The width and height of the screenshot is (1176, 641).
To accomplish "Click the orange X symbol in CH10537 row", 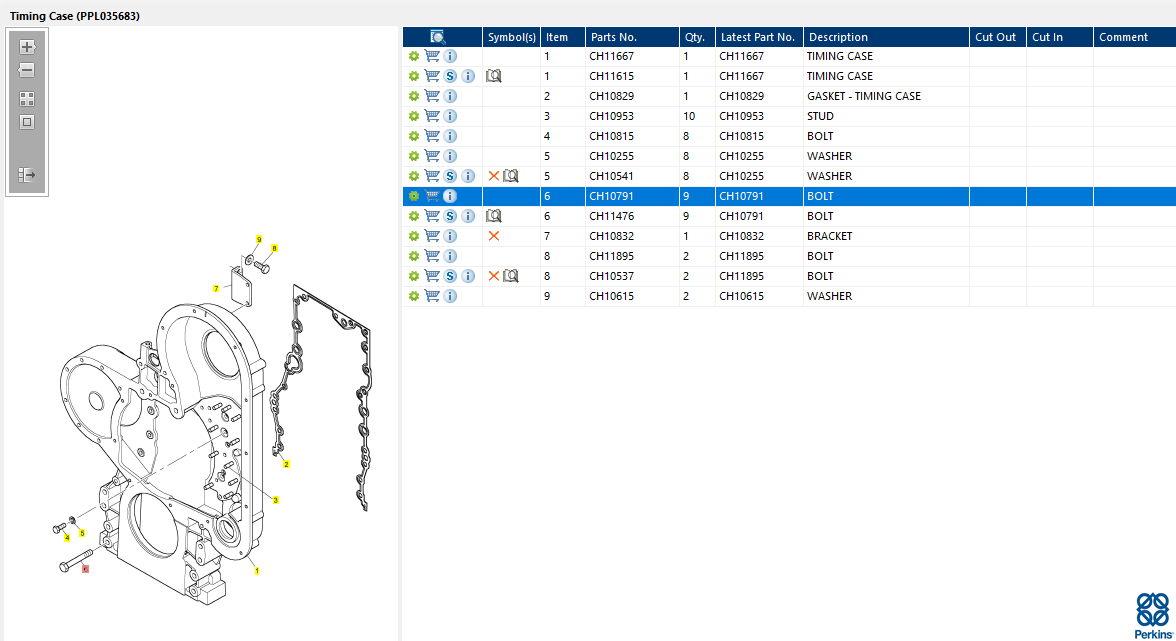I will 494,276.
